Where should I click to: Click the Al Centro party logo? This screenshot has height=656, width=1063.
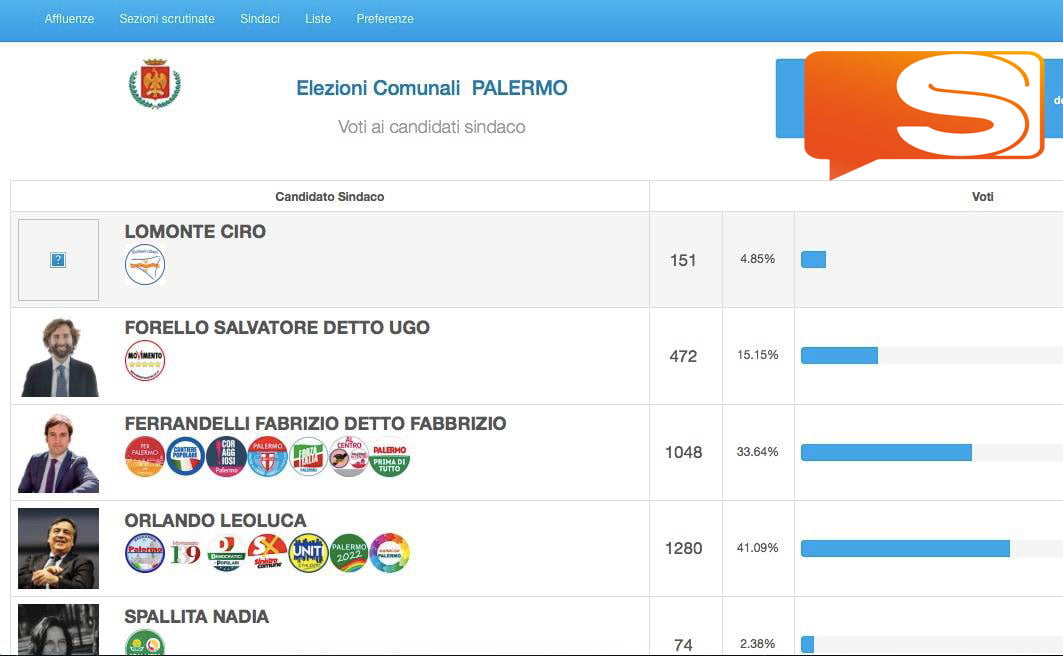349,456
